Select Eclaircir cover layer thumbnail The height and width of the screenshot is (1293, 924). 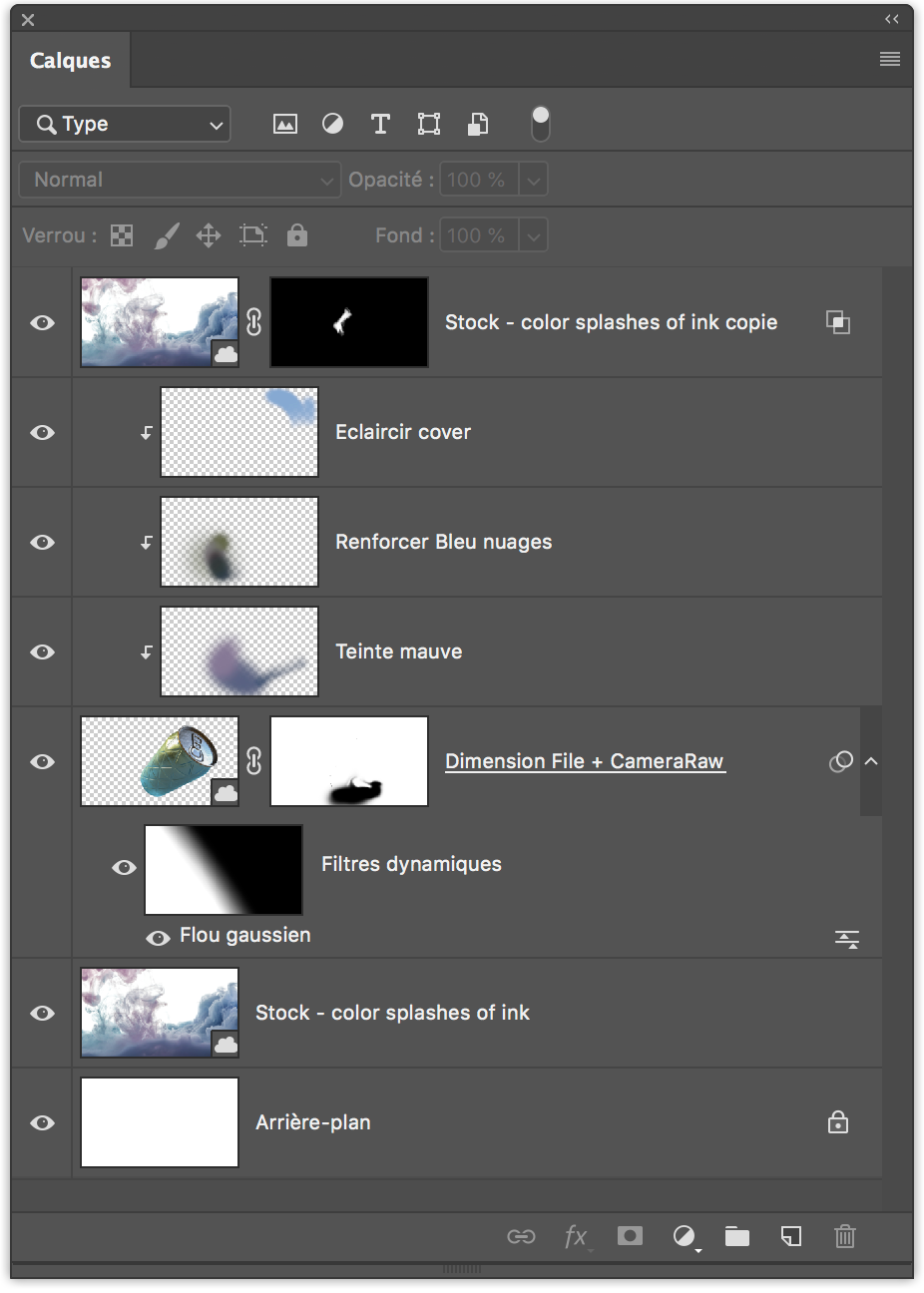[x=239, y=432]
